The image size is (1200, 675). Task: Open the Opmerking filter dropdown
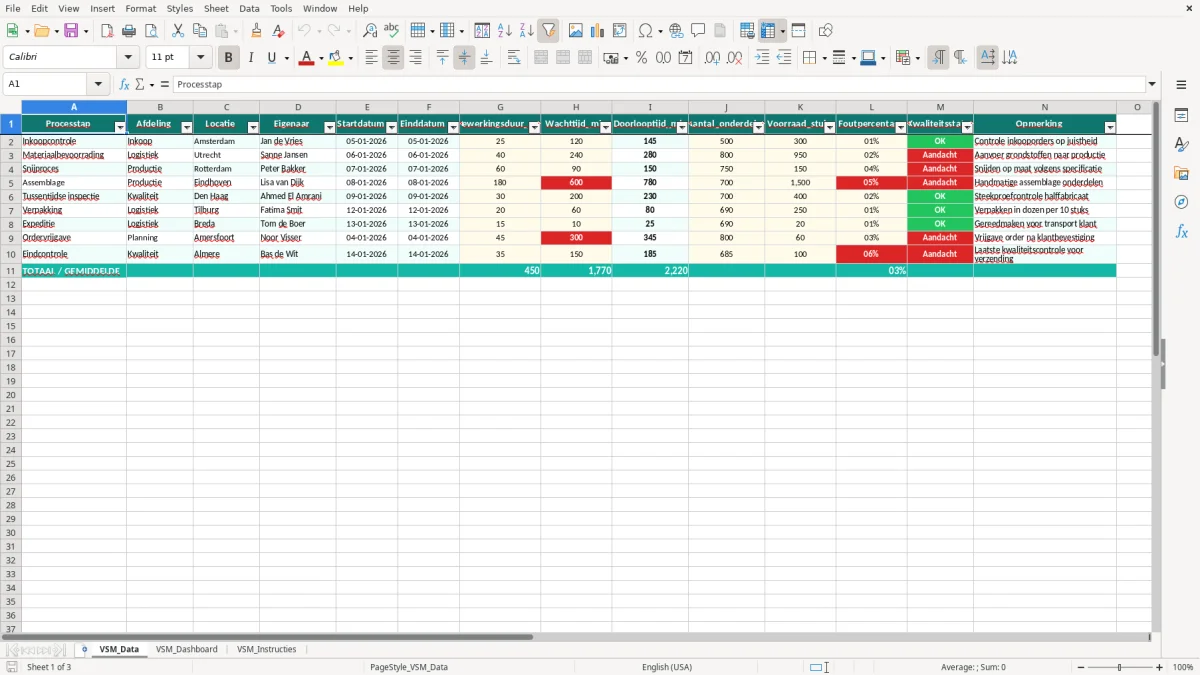pos(1109,127)
